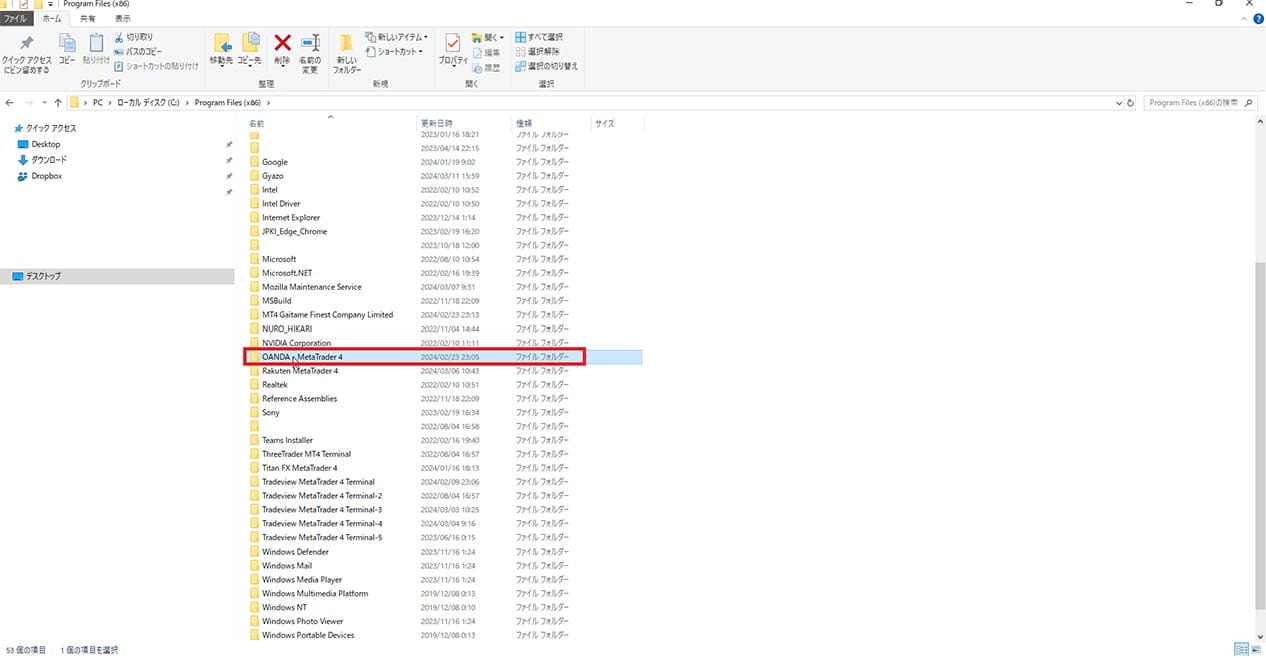The height and width of the screenshot is (658, 1266).
Task: Select クイック アクセス in the sidebar
Action: pos(45,128)
